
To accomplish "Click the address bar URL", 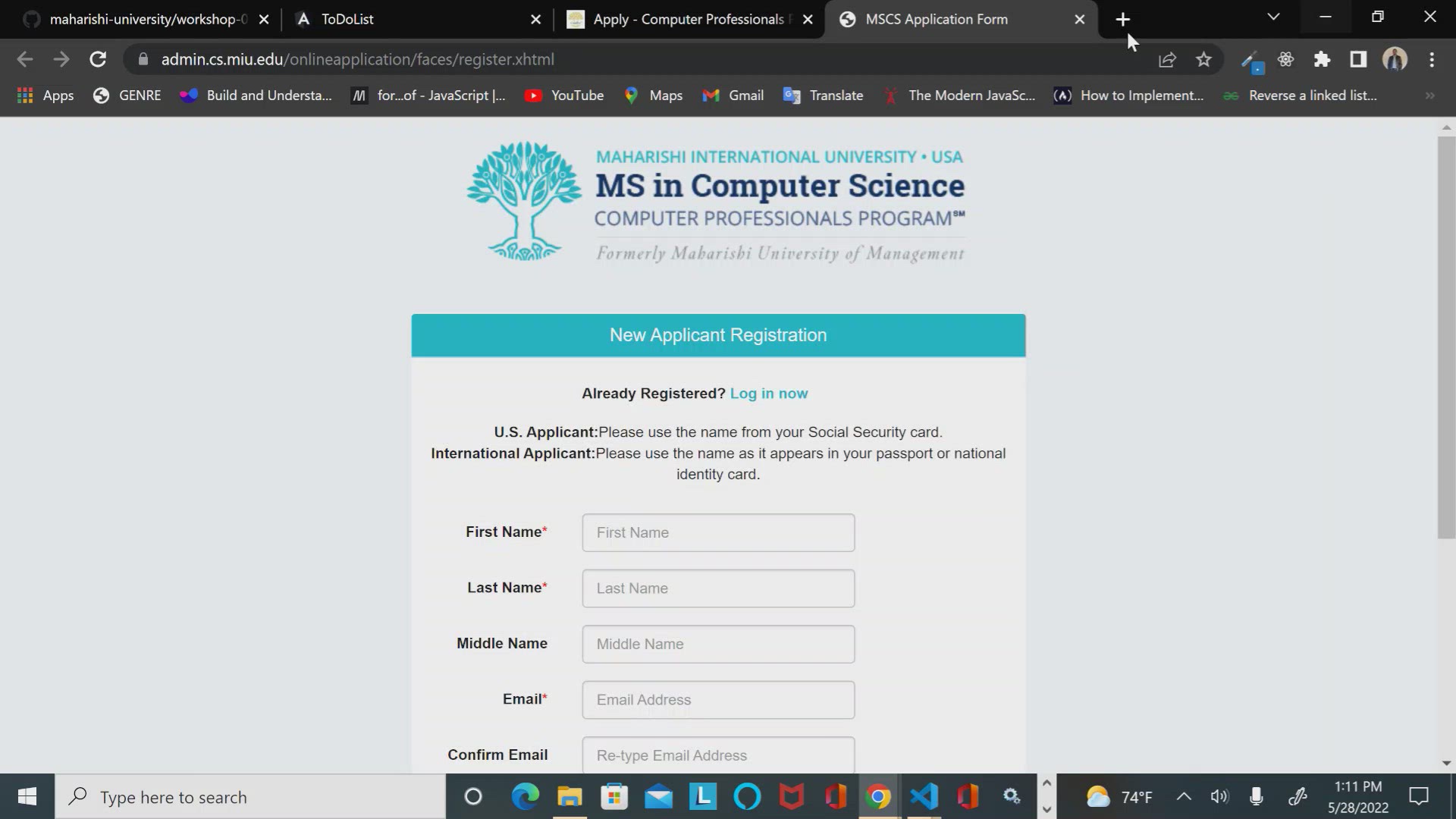I will (x=357, y=59).
